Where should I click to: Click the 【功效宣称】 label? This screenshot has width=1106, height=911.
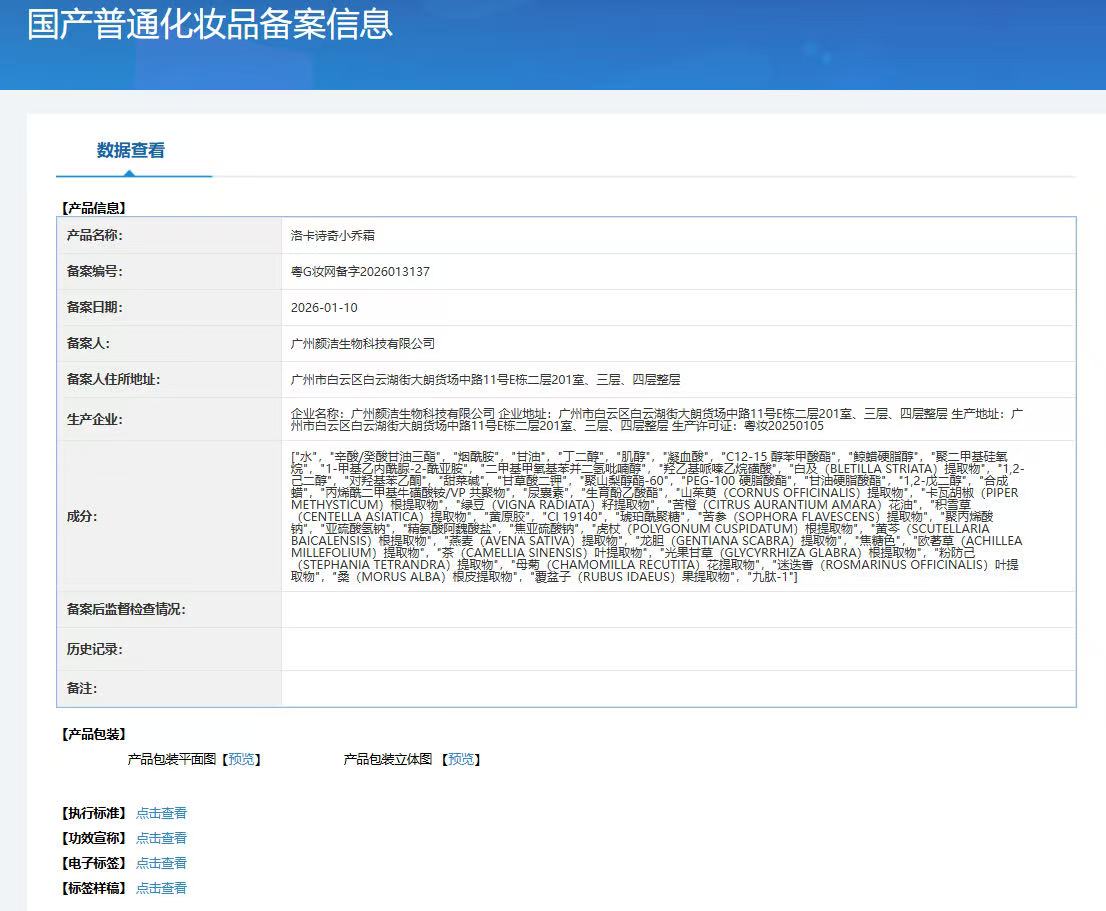point(94,838)
